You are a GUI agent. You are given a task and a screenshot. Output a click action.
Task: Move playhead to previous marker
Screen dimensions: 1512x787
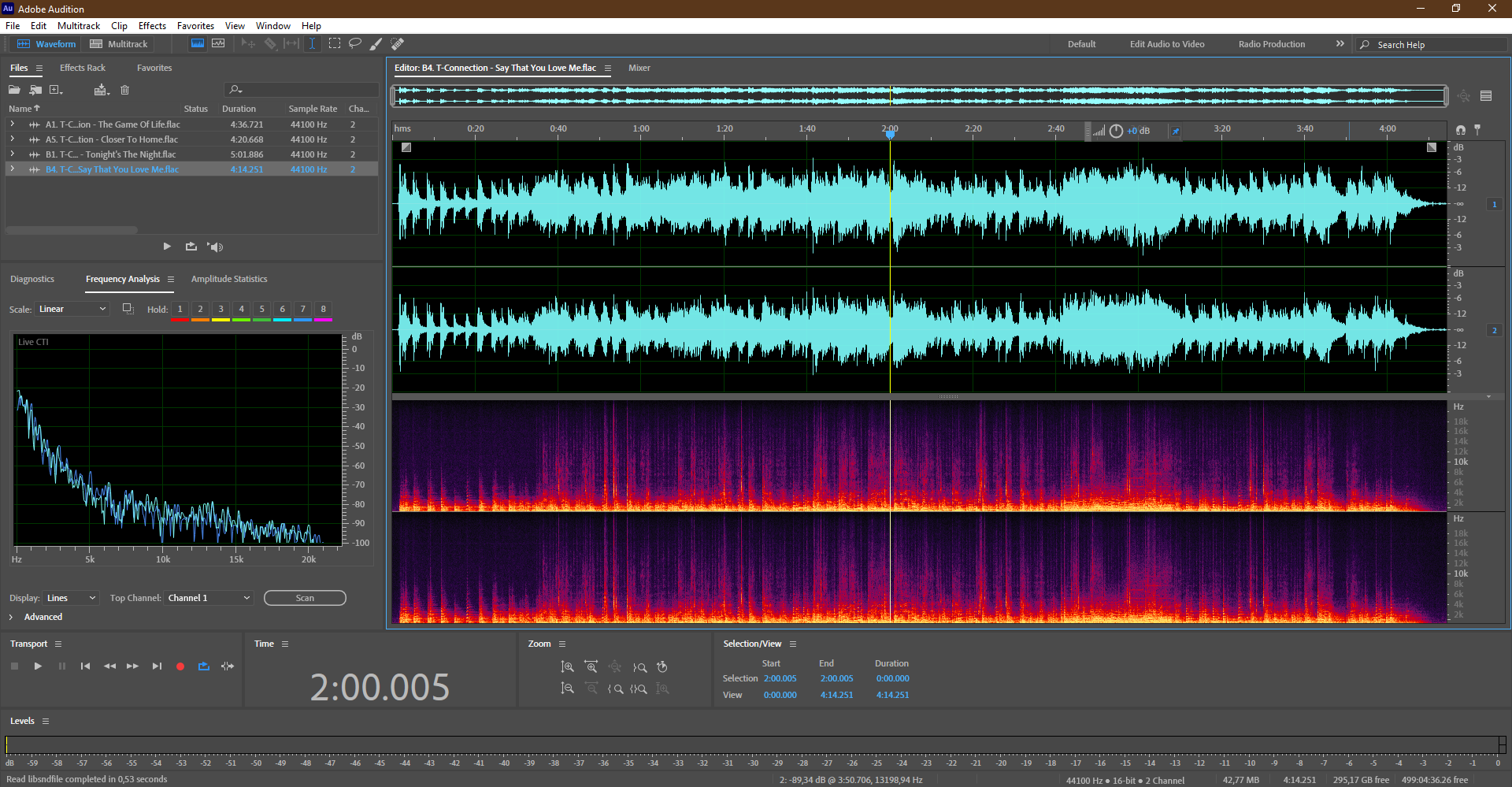[x=85, y=666]
